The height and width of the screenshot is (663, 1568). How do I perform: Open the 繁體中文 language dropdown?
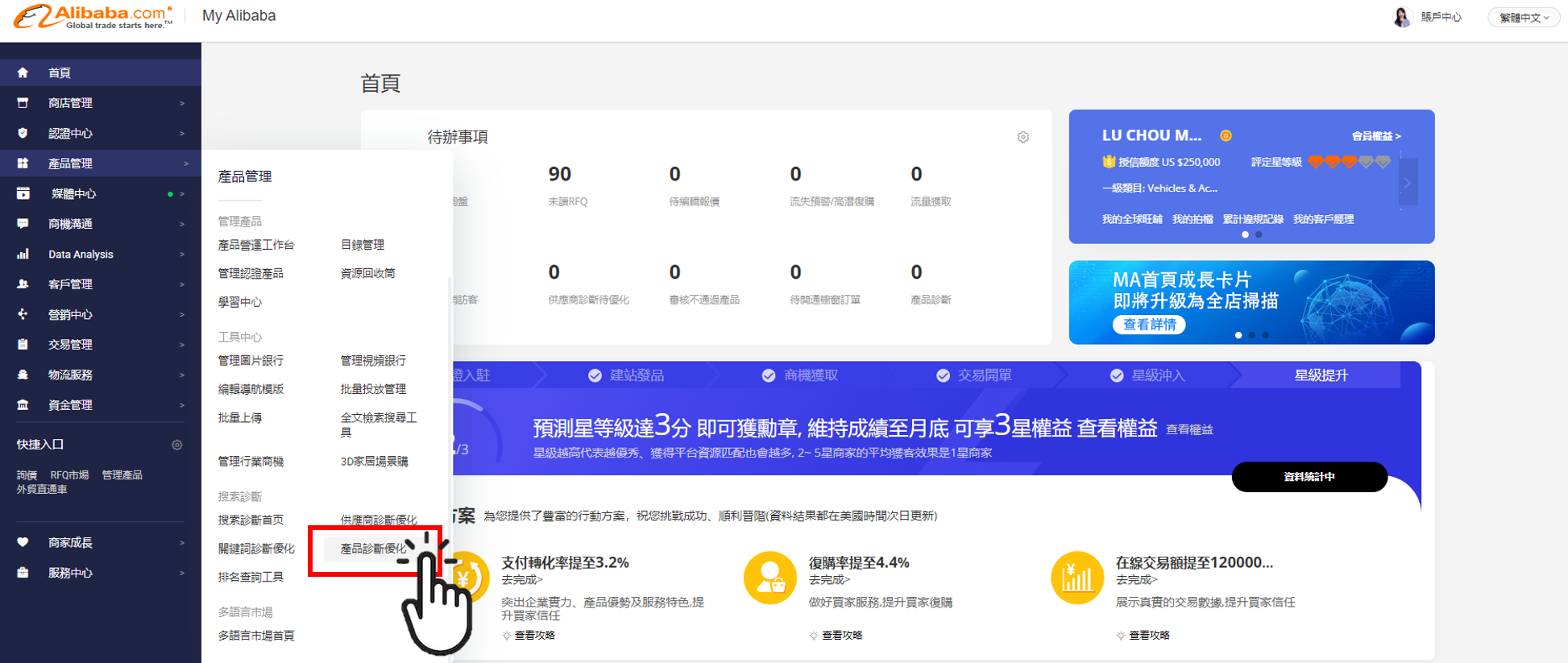1523,18
